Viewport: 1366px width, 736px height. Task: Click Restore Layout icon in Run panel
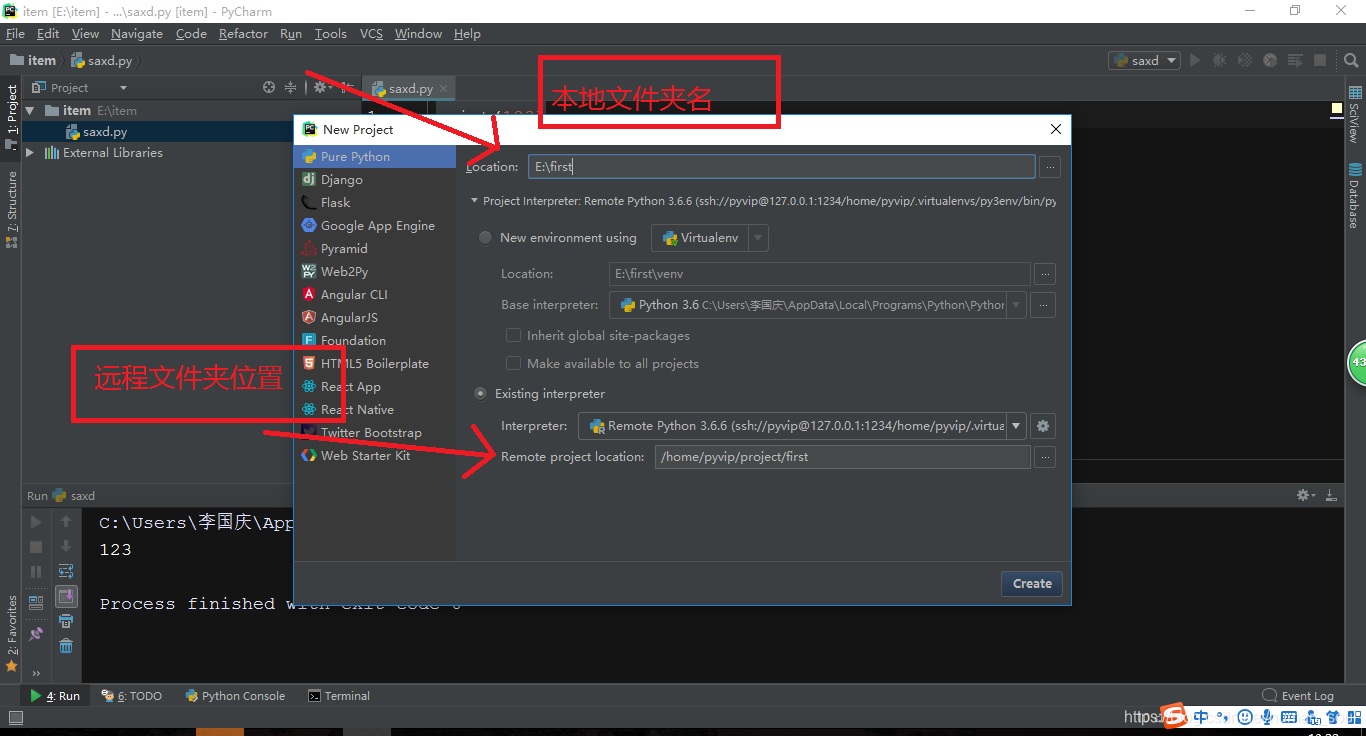click(x=36, y=603)
